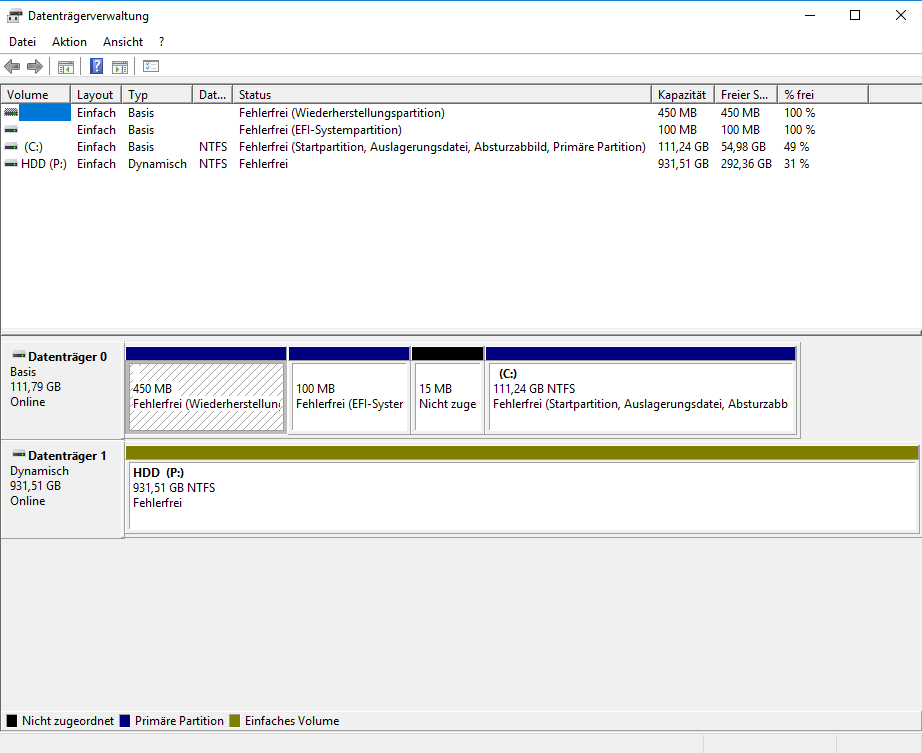Open the Datei menu

(x=22, y=42)
